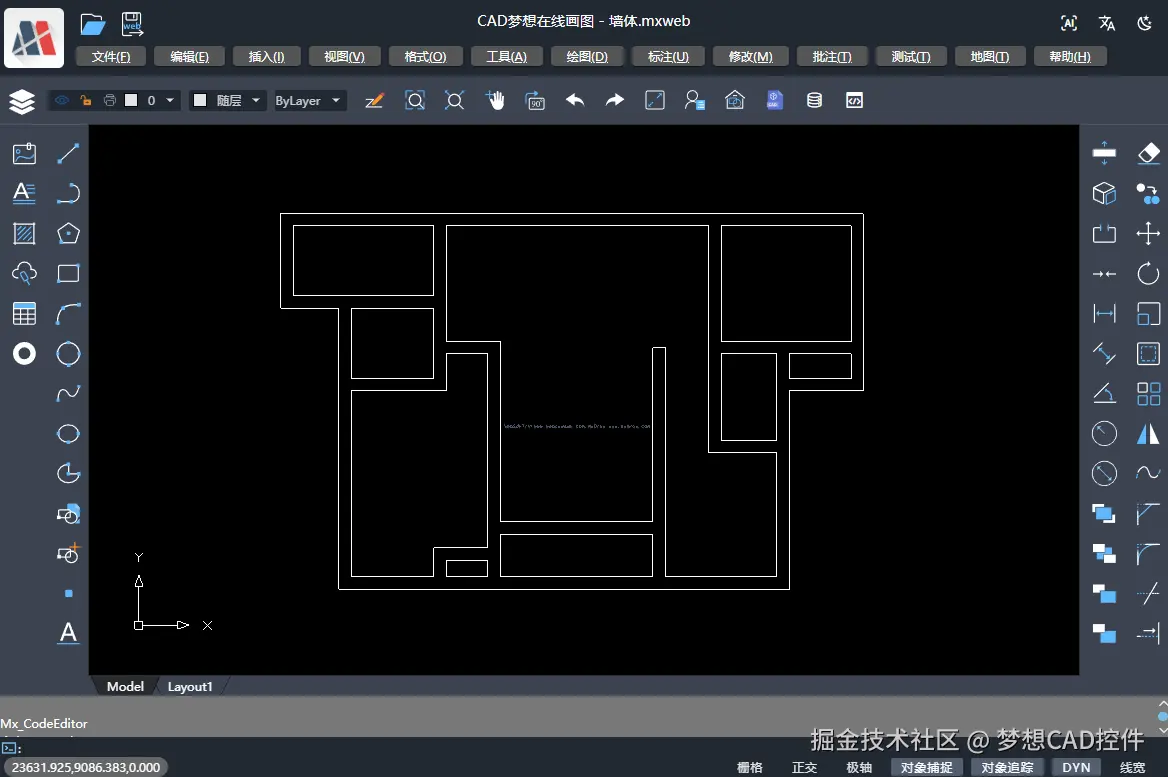
Task: Choose the Polygon tool
Action: pyautogui.click(x=68, y=233)
